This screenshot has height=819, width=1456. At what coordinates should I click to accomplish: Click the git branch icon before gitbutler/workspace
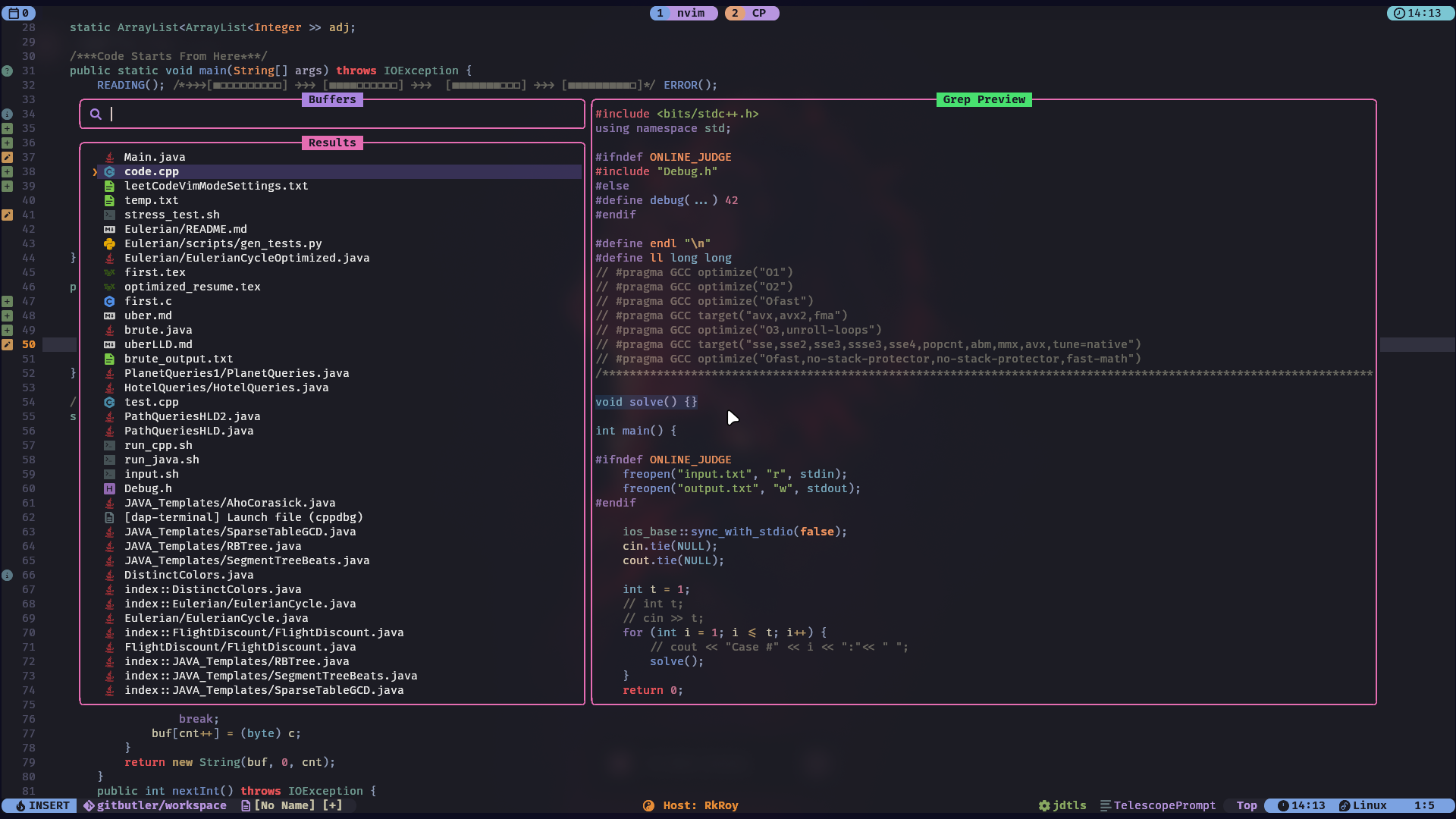click(89, 806)
